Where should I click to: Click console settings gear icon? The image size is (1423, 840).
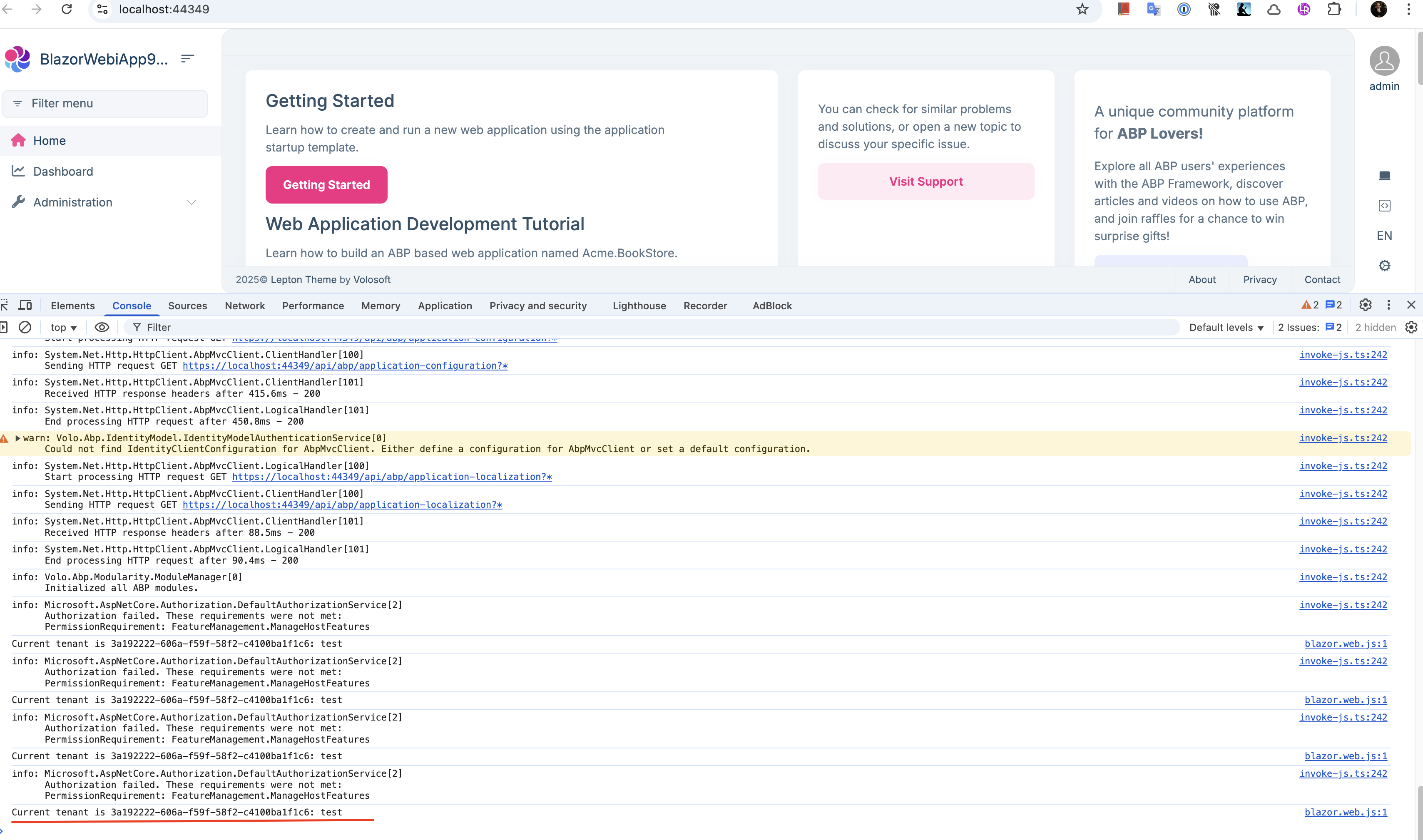click(x=1411, y=327)
